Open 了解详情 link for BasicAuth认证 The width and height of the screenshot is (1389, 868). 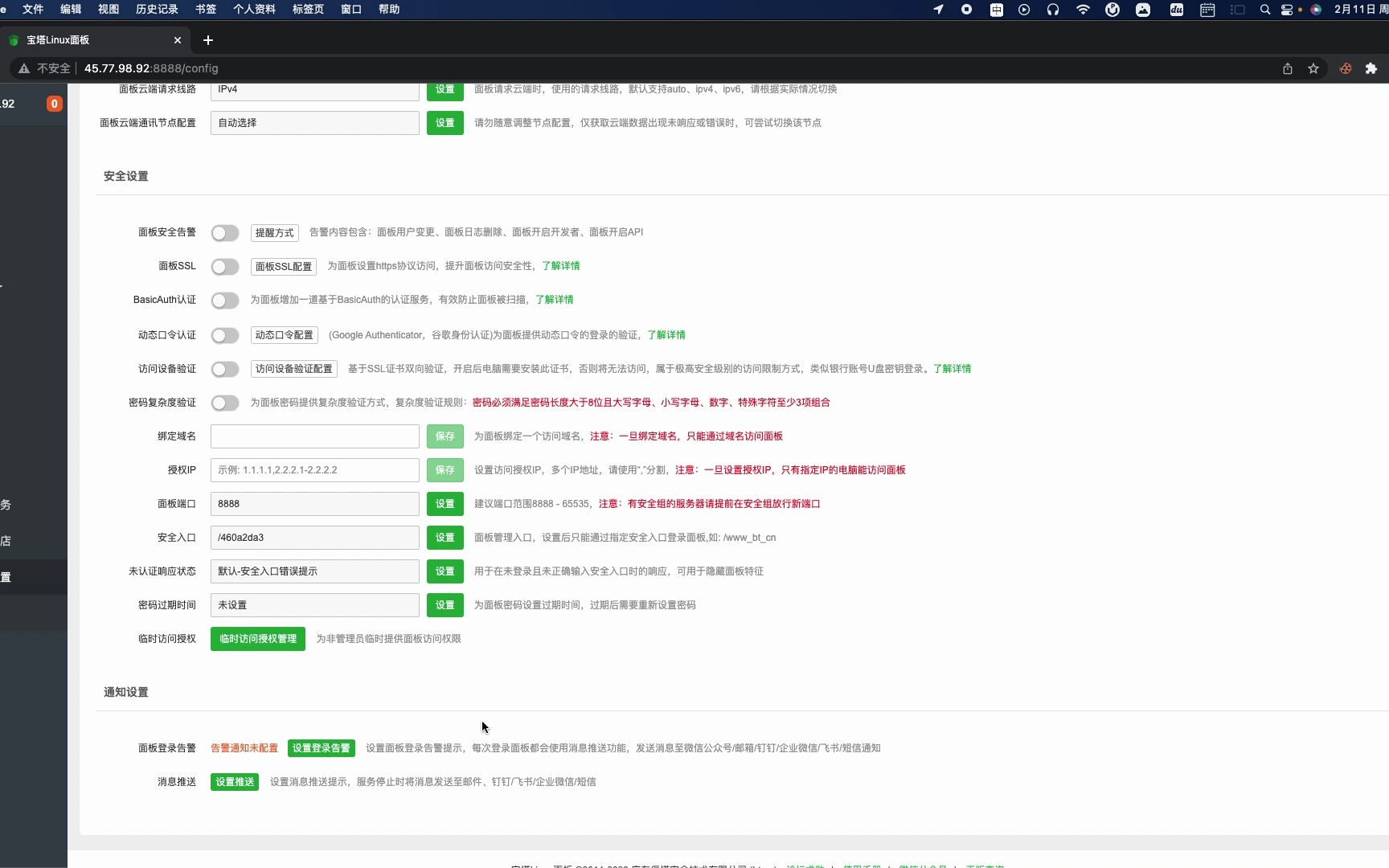click(x=555, y=300)
